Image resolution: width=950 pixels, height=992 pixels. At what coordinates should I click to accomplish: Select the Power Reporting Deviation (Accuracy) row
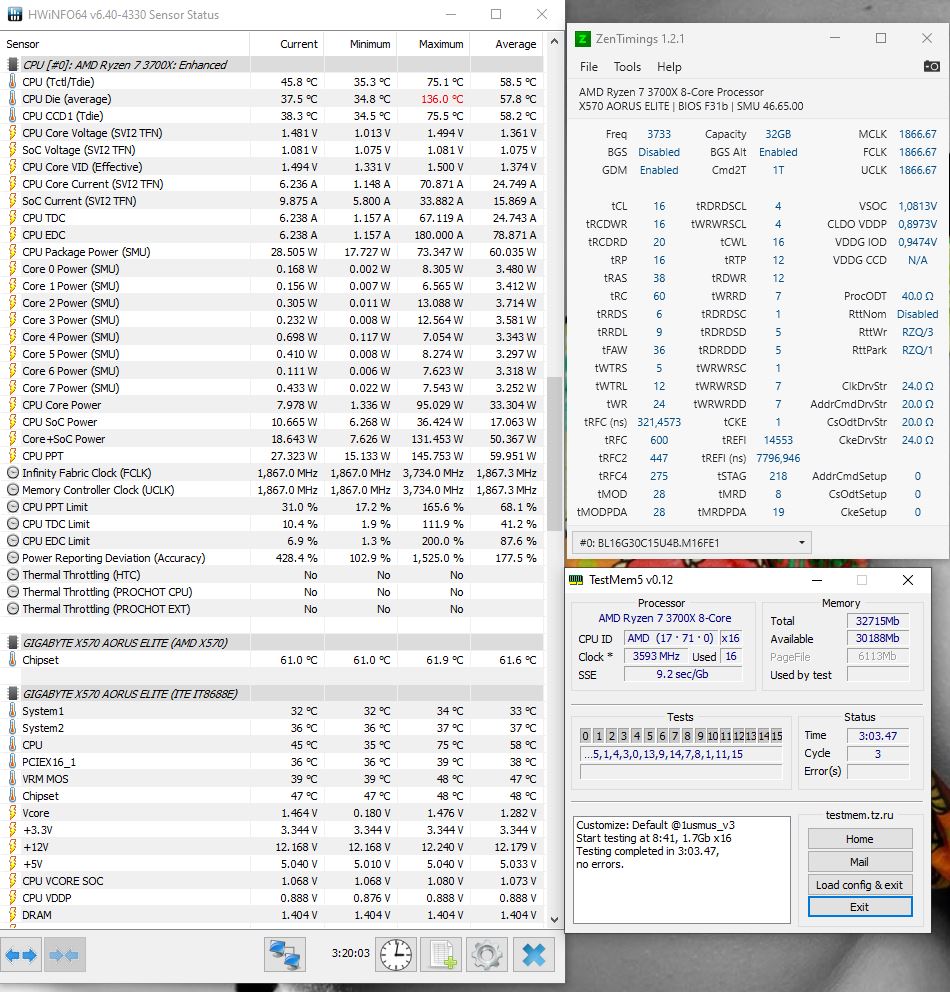click(x=272, y=558)
